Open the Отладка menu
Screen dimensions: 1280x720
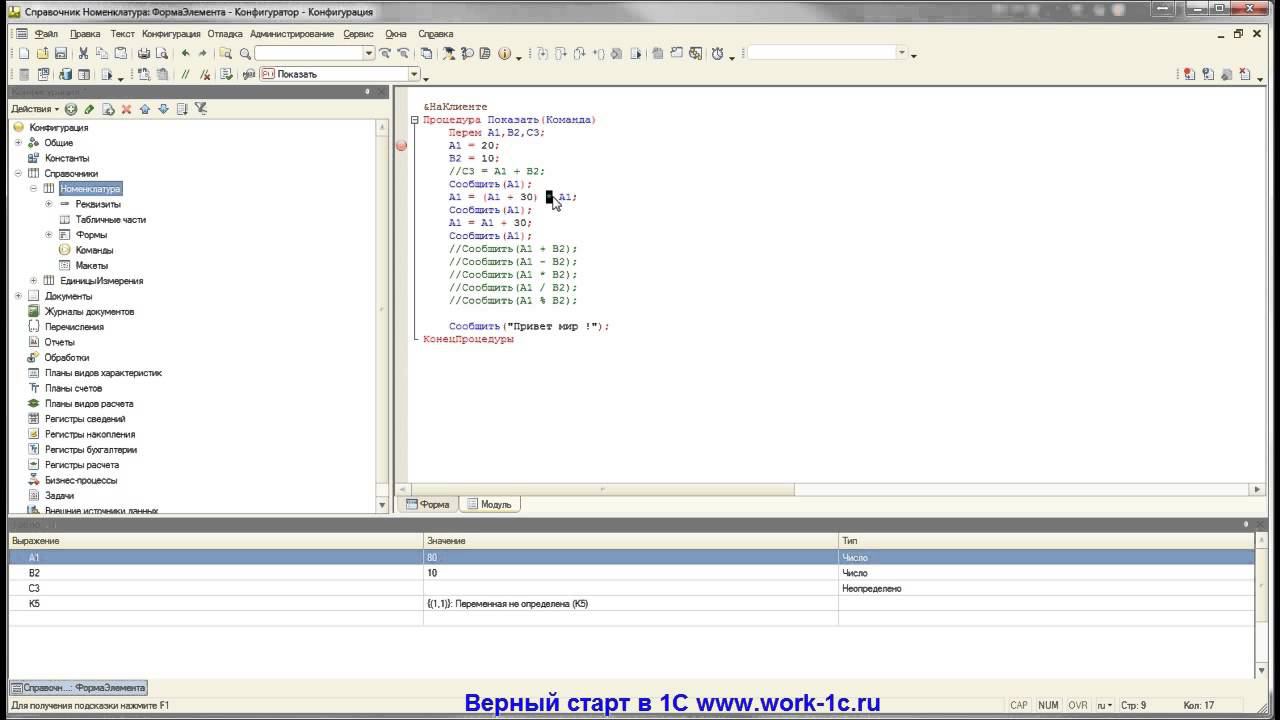click(x=225, y=34)
